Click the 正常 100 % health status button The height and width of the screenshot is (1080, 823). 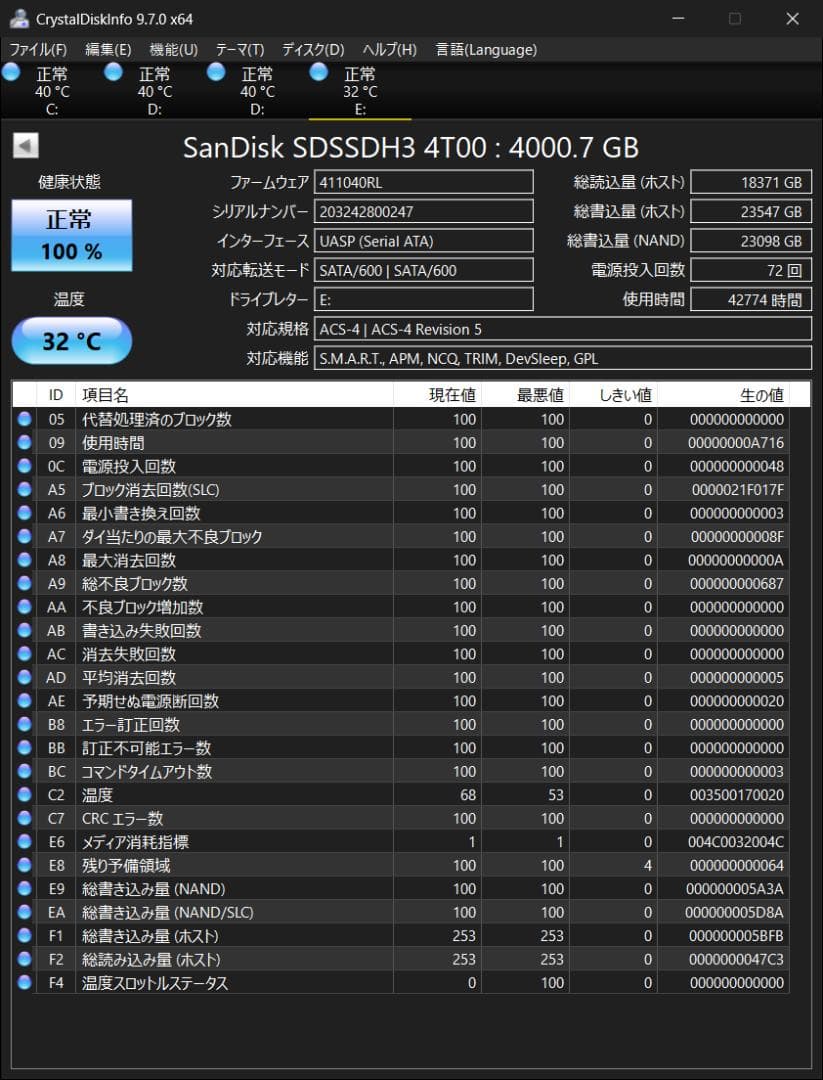click(x=72, y=235)
